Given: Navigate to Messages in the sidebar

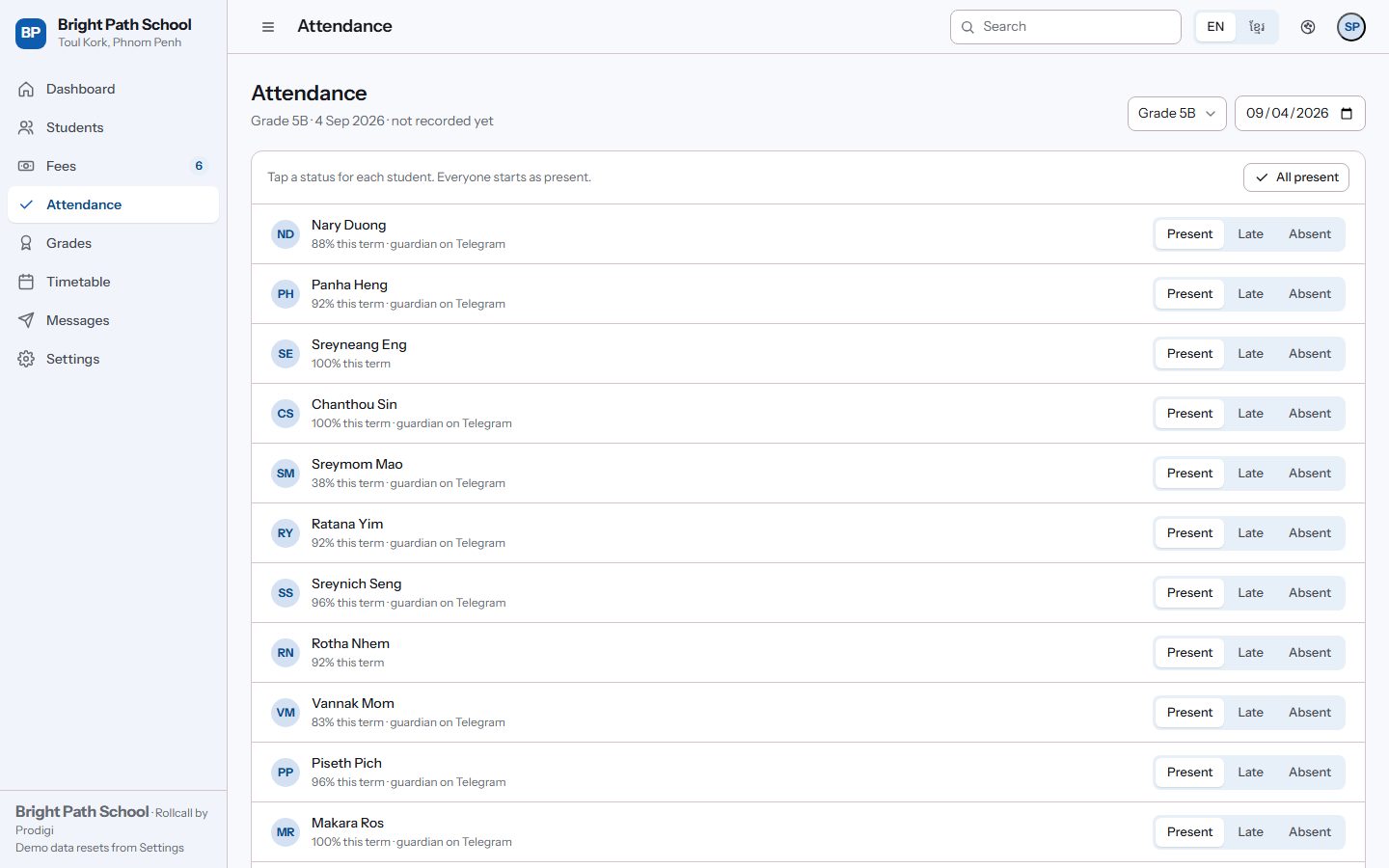Looking at the screenshot, I should click(x=113, y=320).
